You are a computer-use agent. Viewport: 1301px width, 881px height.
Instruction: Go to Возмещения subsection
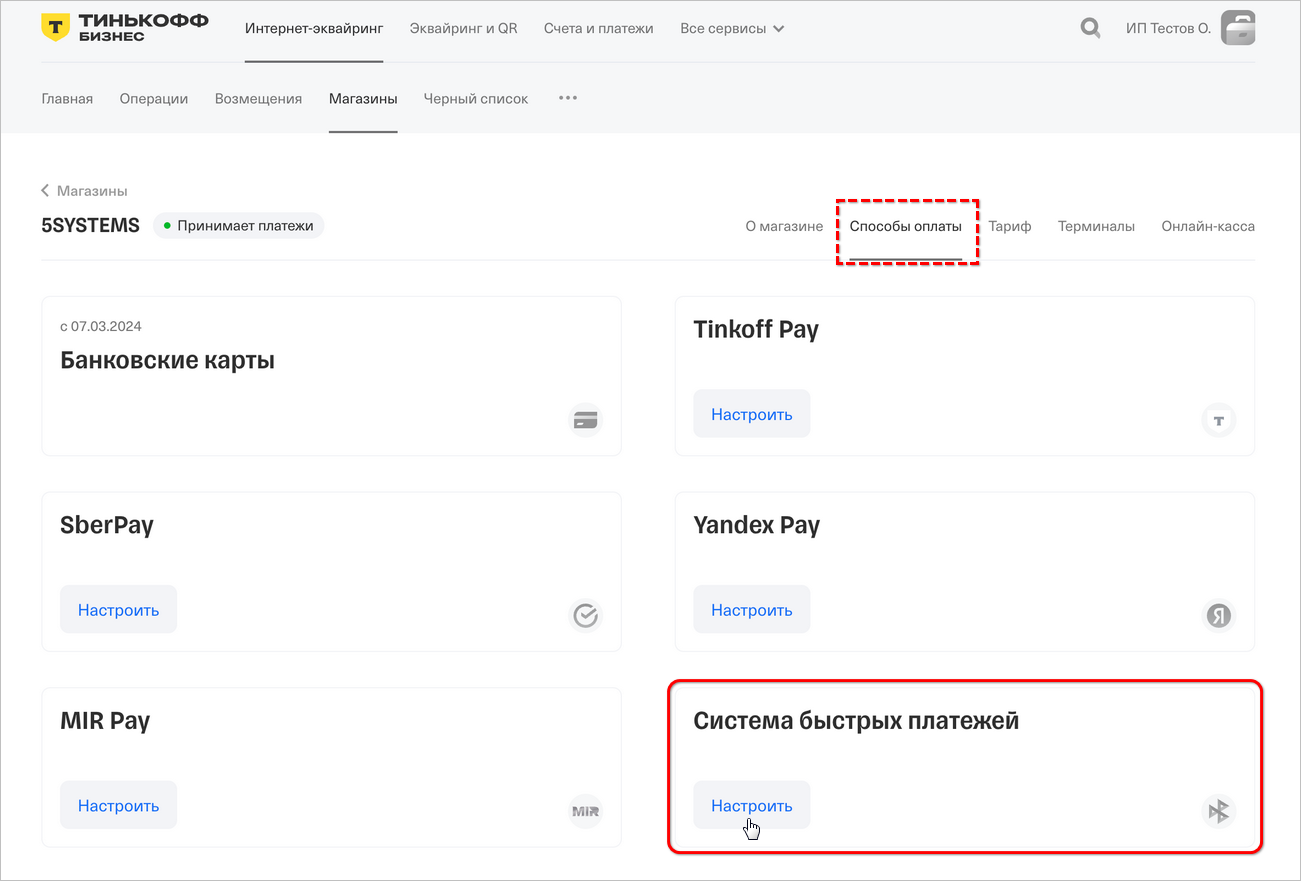(258, 98)
